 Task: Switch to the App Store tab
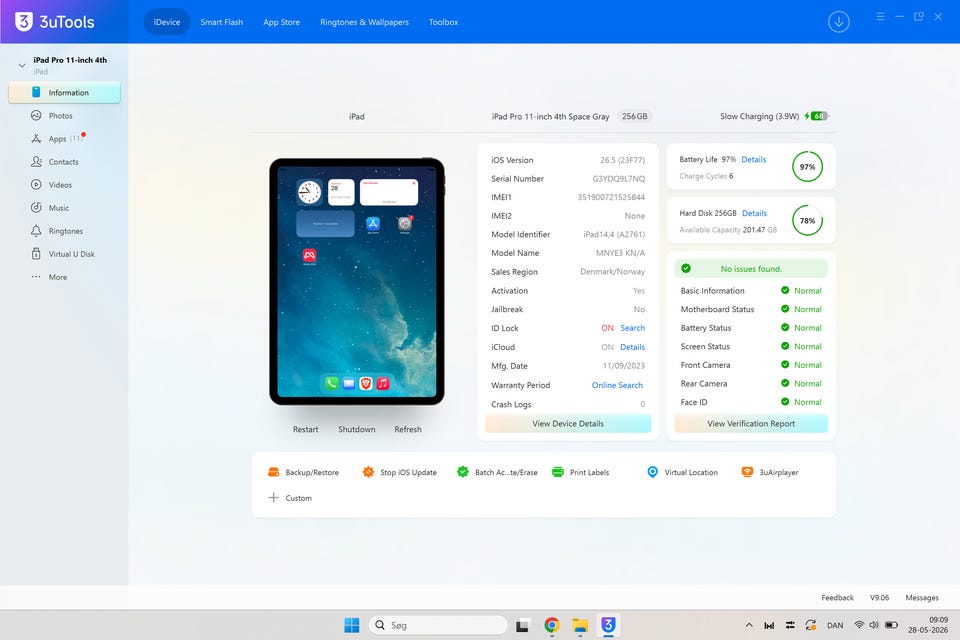click(282, 22)
